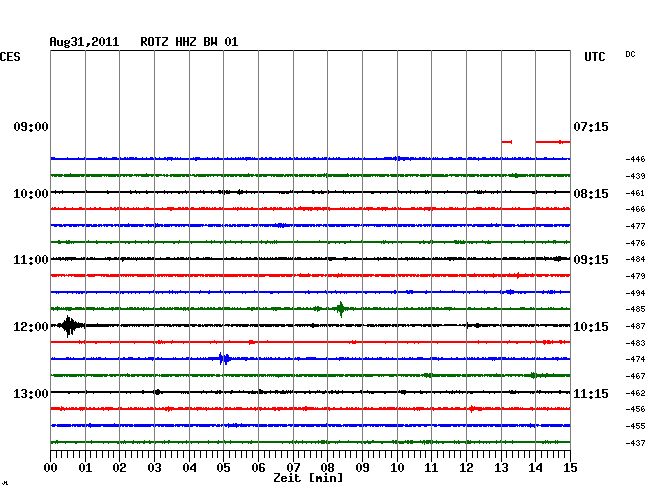Click the 07 minute axis label

(293, 468)
